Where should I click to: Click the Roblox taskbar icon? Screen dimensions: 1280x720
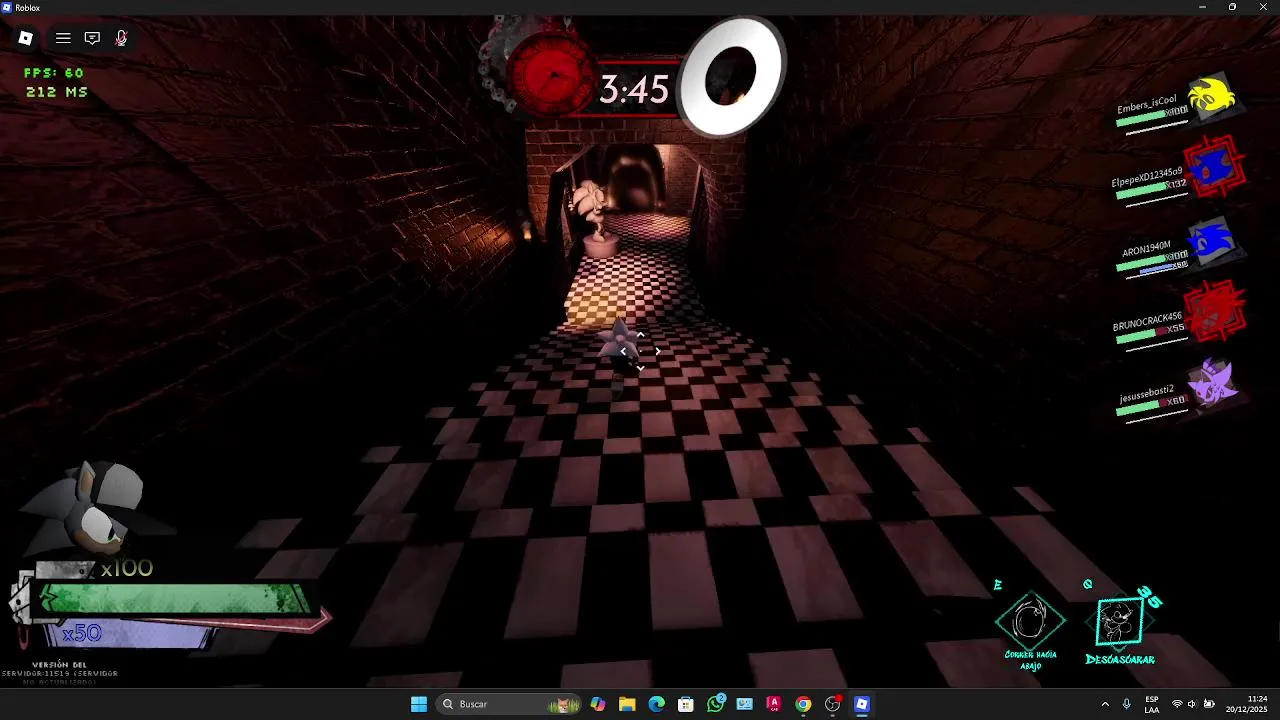(x=862, y=704)
